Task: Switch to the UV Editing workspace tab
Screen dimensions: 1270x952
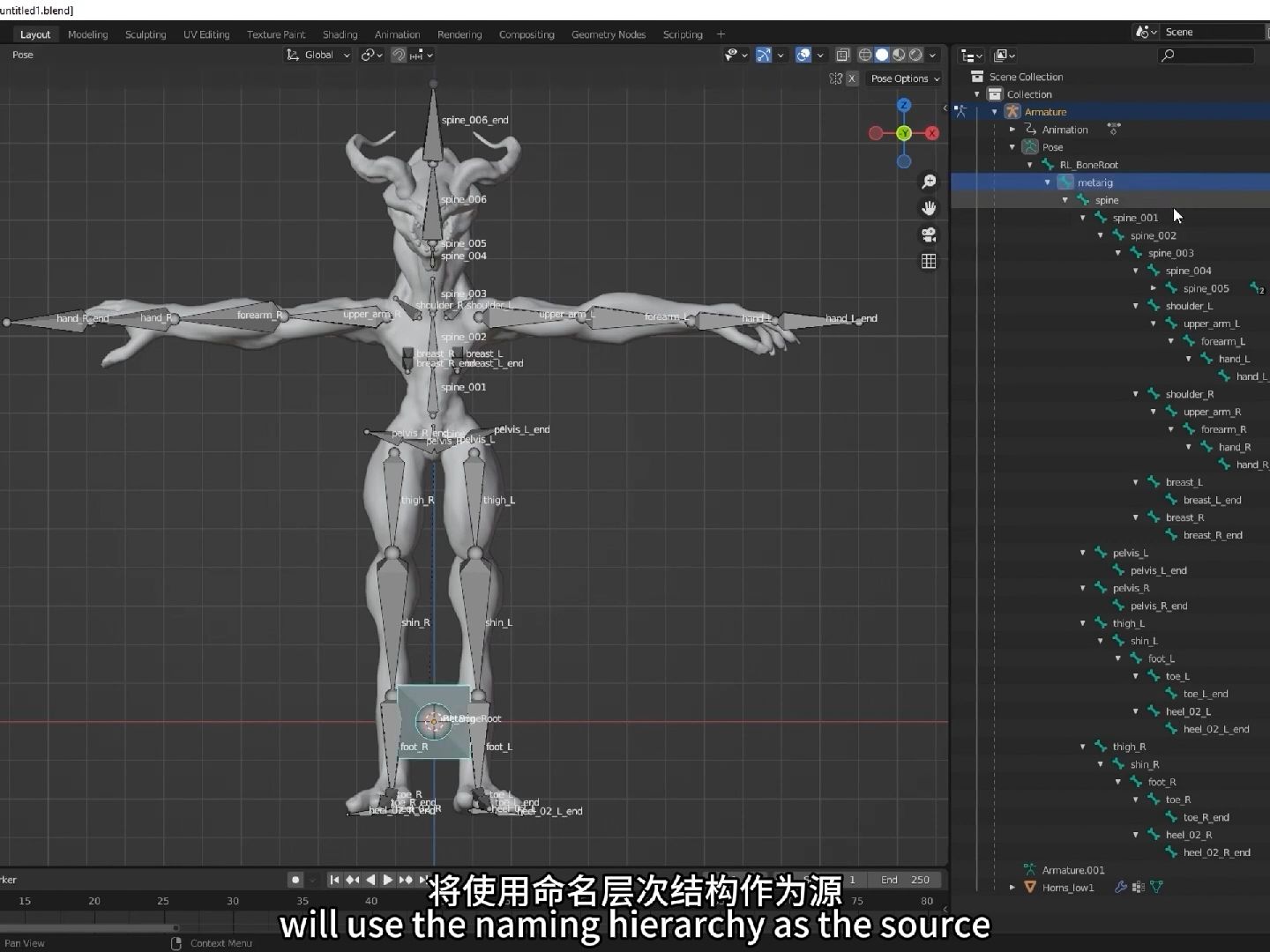Action: (206, 34)
